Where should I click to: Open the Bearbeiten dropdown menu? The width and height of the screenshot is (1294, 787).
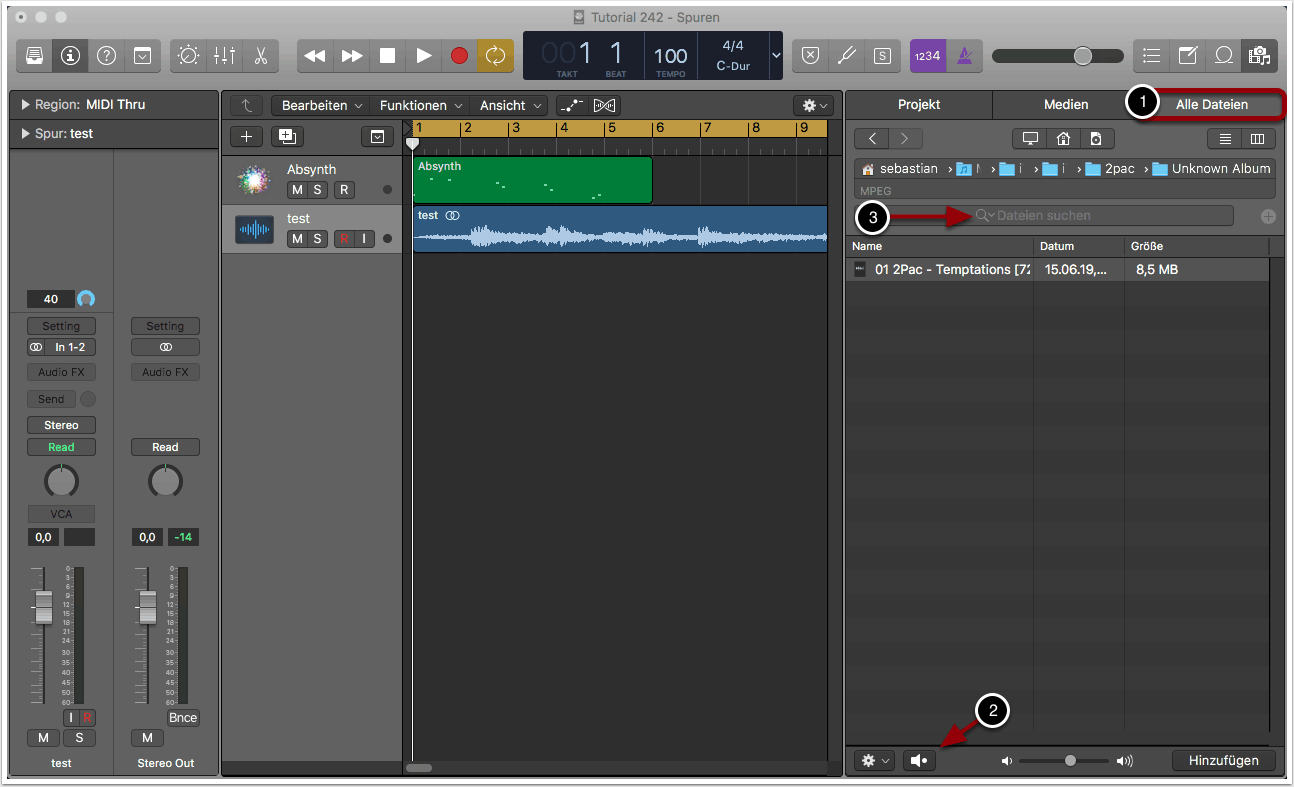320,105
